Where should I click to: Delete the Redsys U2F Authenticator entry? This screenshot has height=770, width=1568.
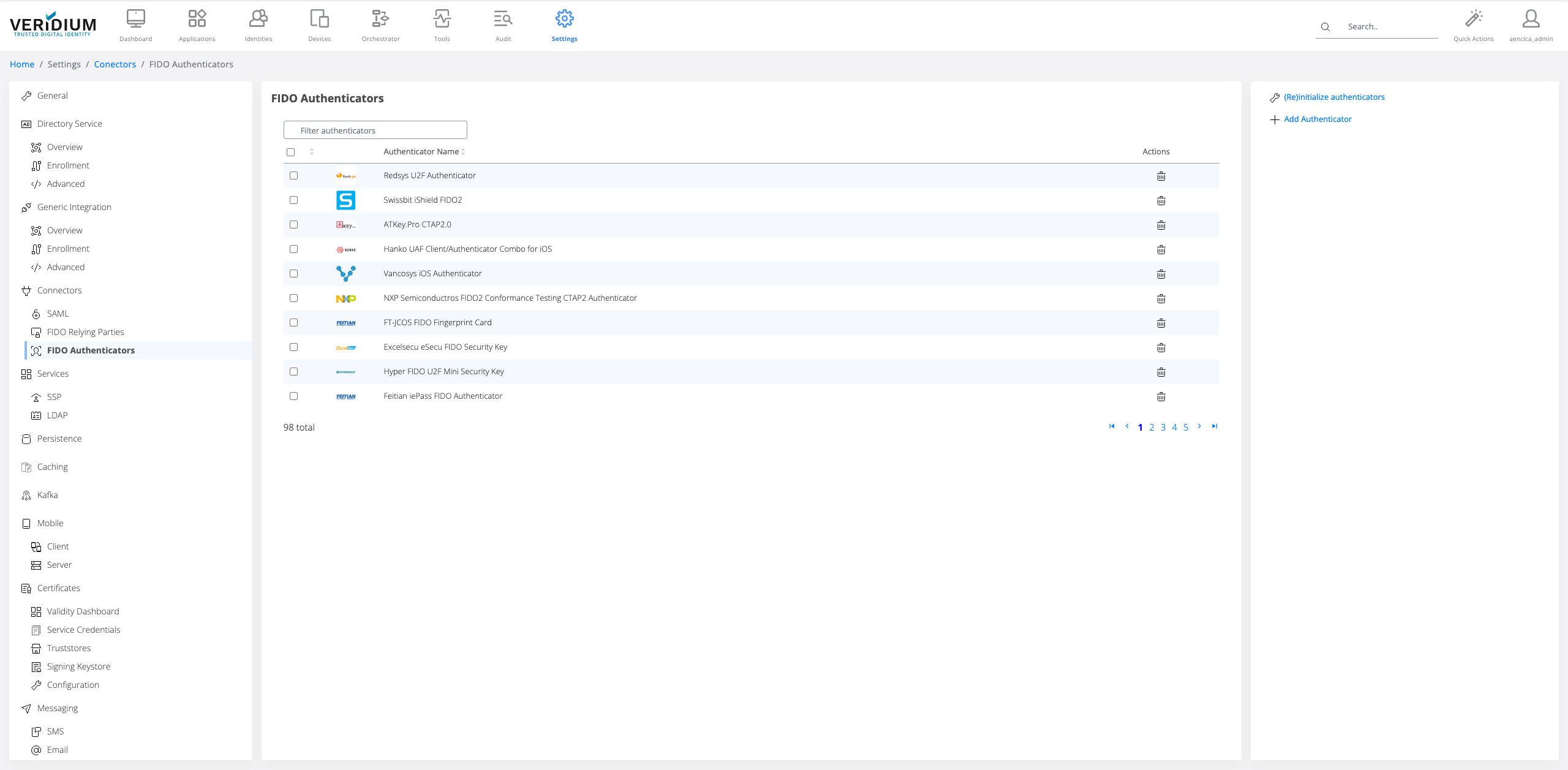(x=1161, y=176)
